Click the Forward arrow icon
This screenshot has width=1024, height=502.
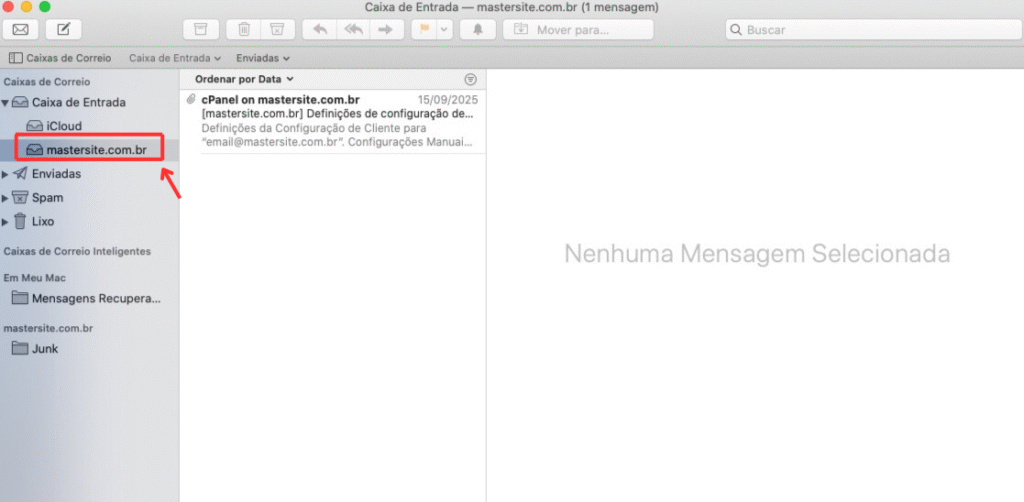(x=384, y=30)
